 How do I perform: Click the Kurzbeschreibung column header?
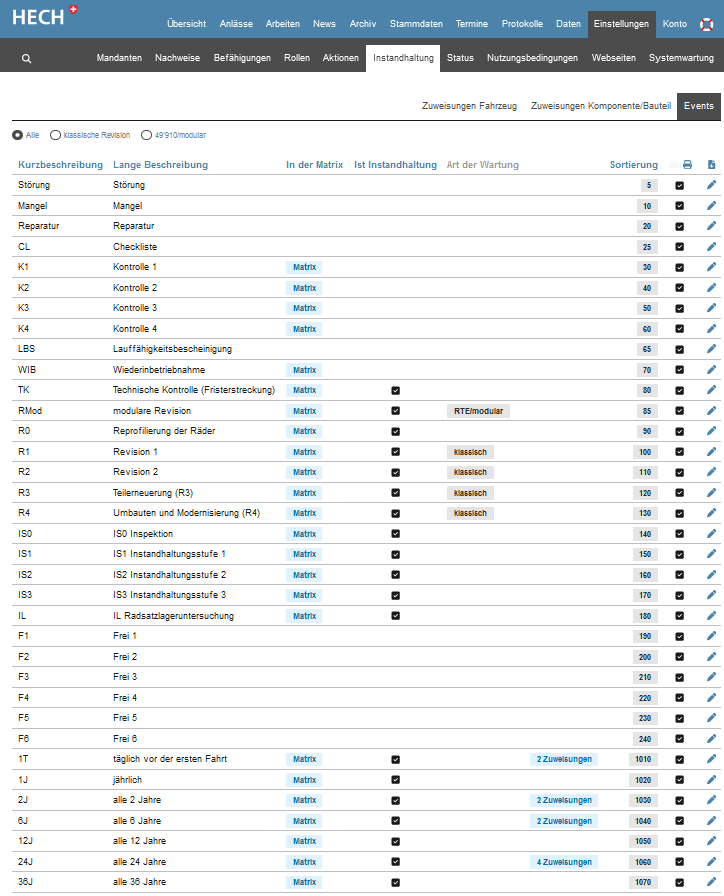pyautogui.click(x=60, y=165)
